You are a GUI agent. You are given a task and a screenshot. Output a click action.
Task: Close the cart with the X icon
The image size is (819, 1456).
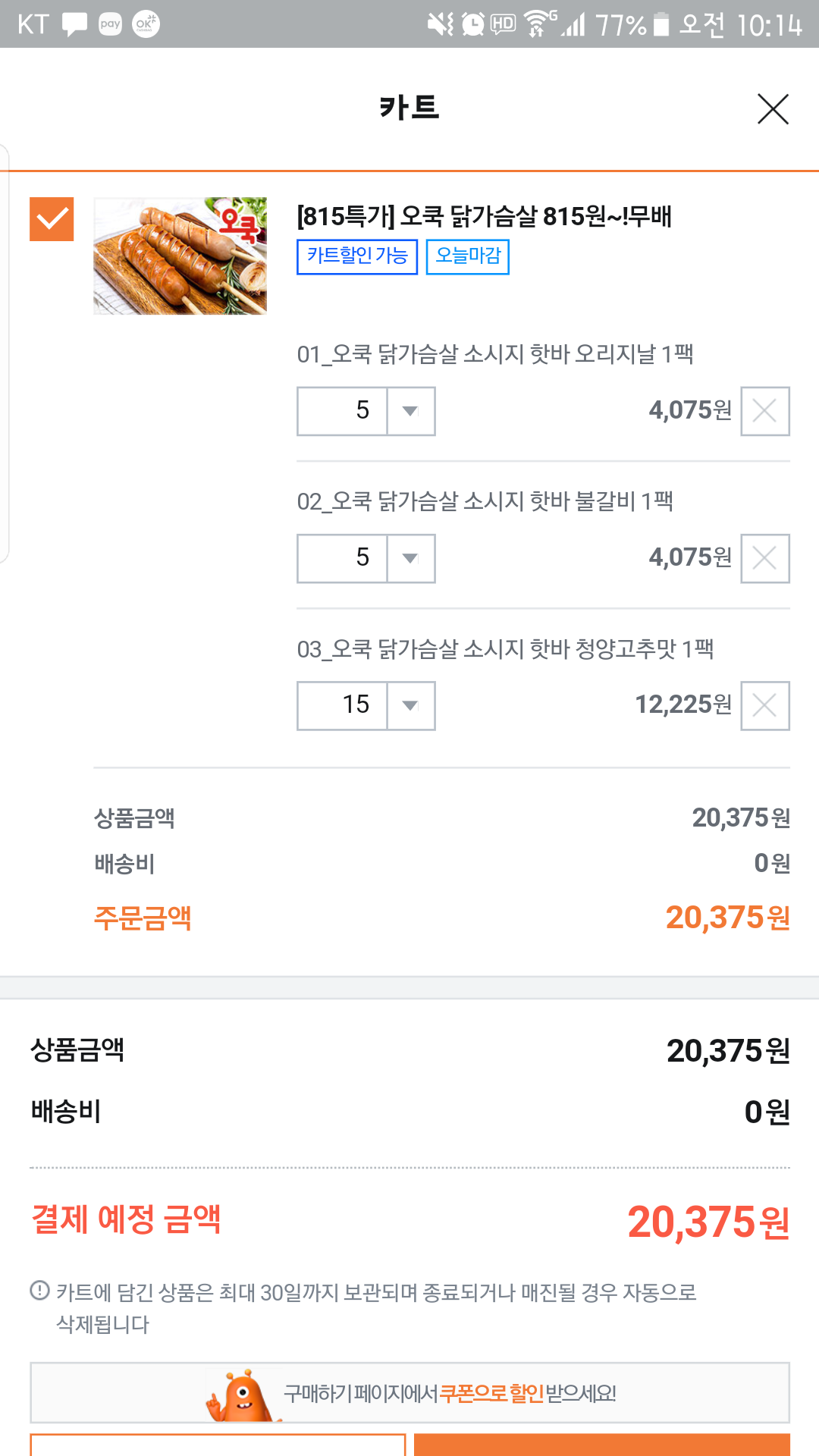coord(773,109)
